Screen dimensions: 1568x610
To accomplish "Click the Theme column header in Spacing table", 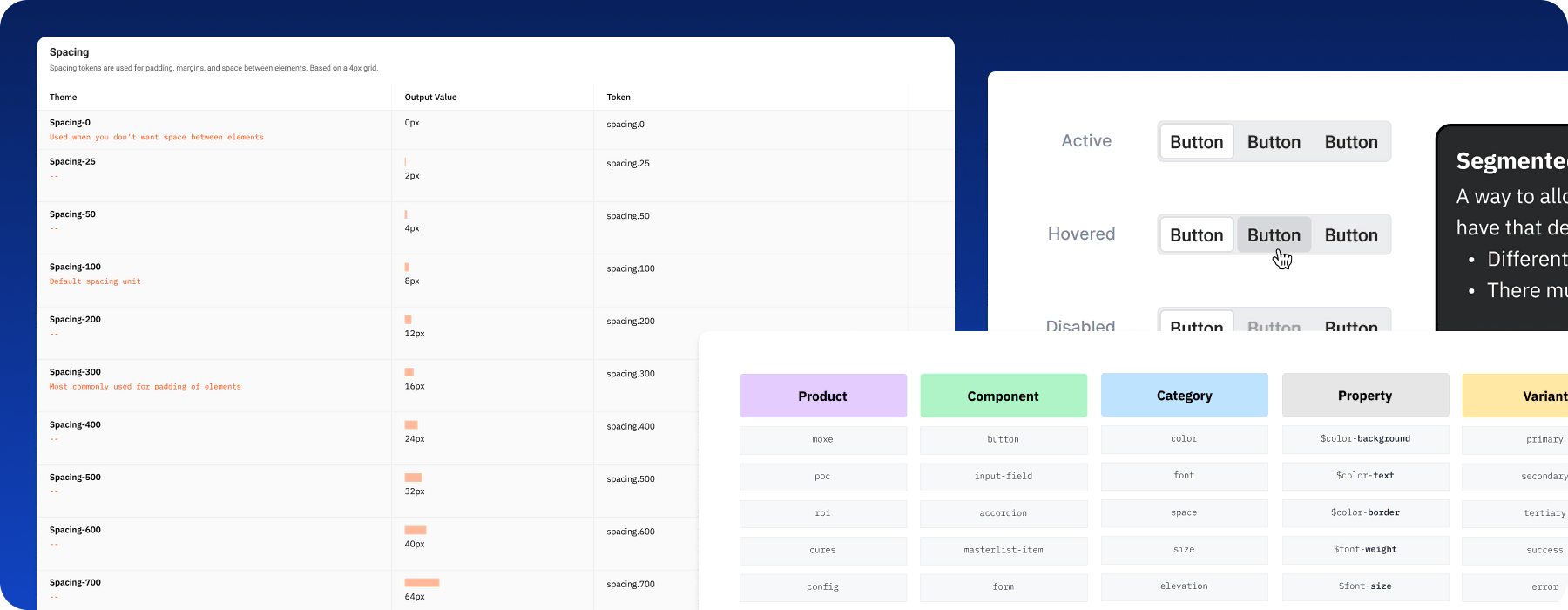I will [x=63, y=98].
